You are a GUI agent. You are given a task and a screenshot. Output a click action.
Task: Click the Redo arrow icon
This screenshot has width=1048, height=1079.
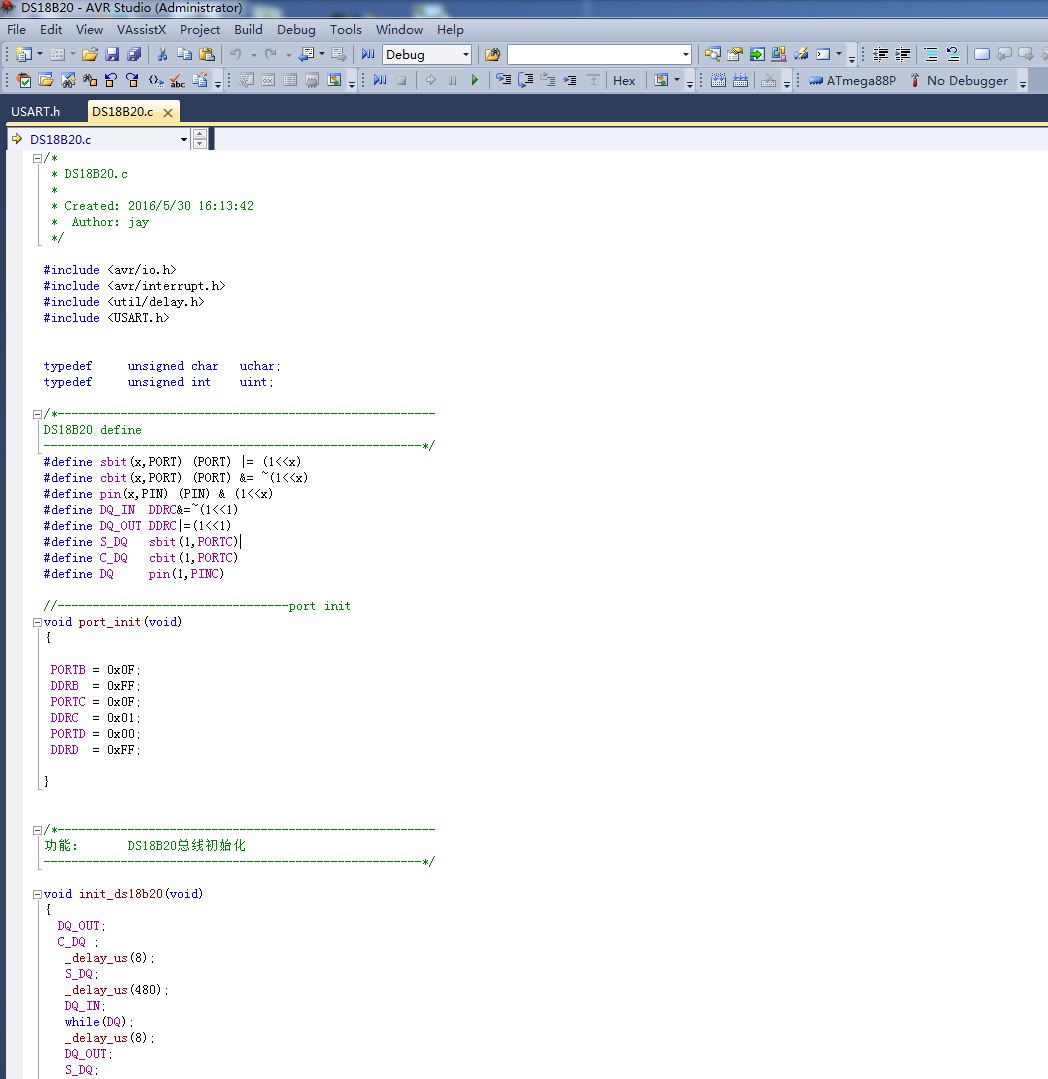point(270,54)
